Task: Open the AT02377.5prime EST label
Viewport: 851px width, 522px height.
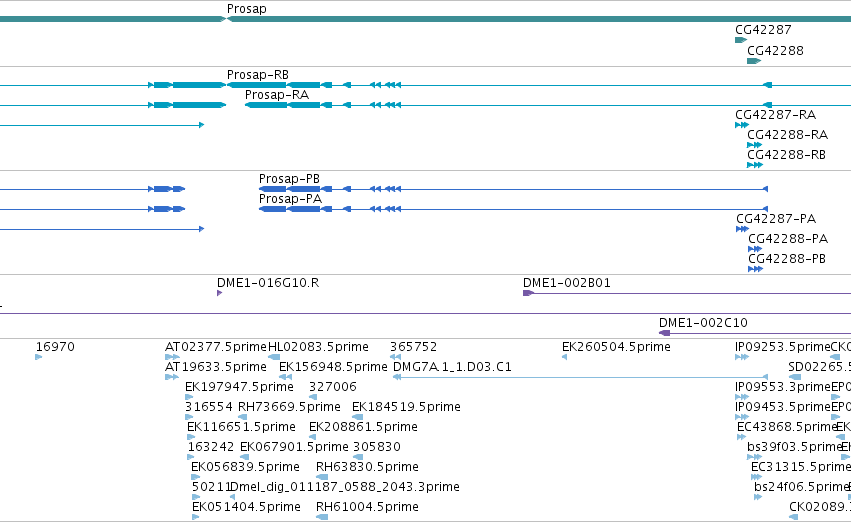Action: (216, 347)
